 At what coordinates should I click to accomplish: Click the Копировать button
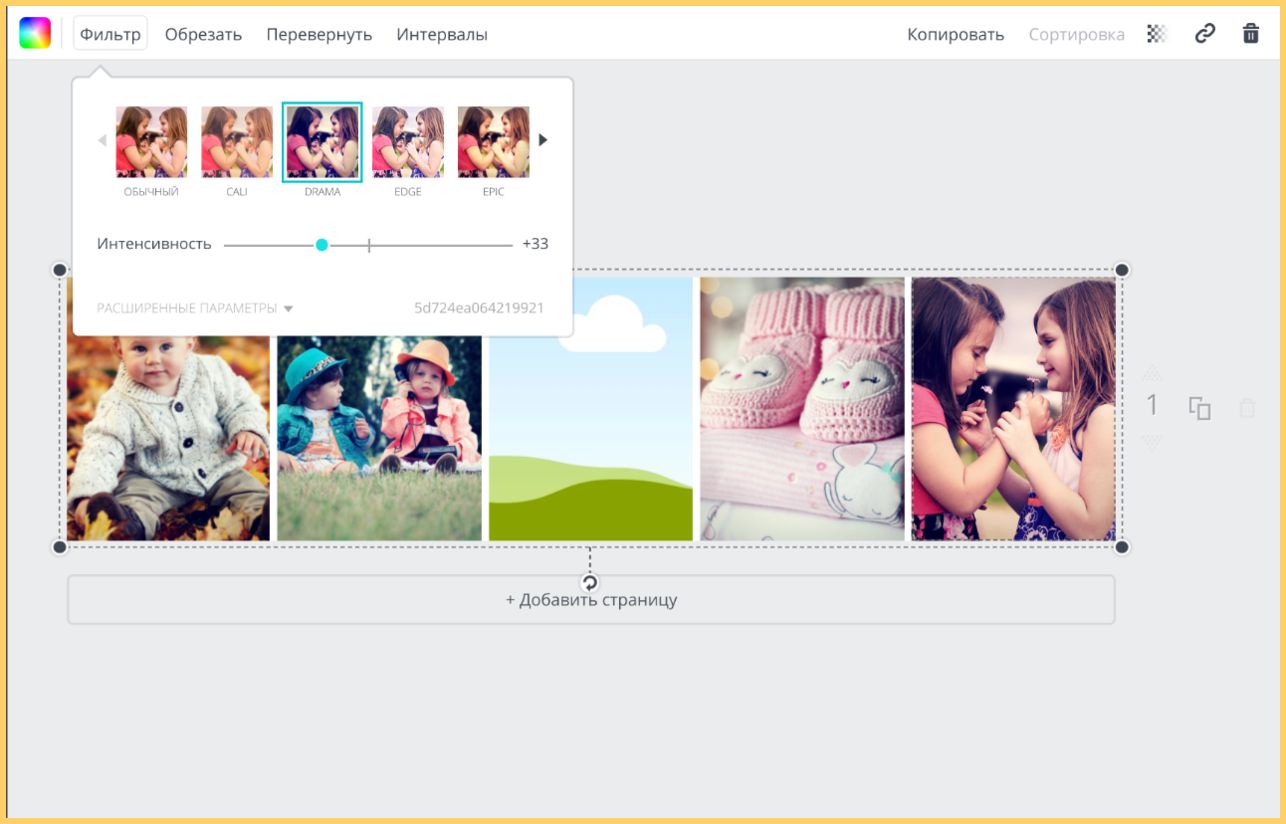[955, 34]
